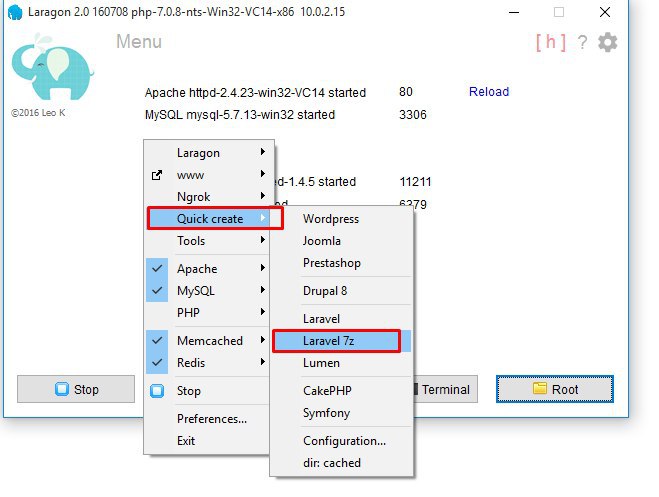Click the Apache port number 80
This screenshot has height=497, width=659.
(406, 92)
